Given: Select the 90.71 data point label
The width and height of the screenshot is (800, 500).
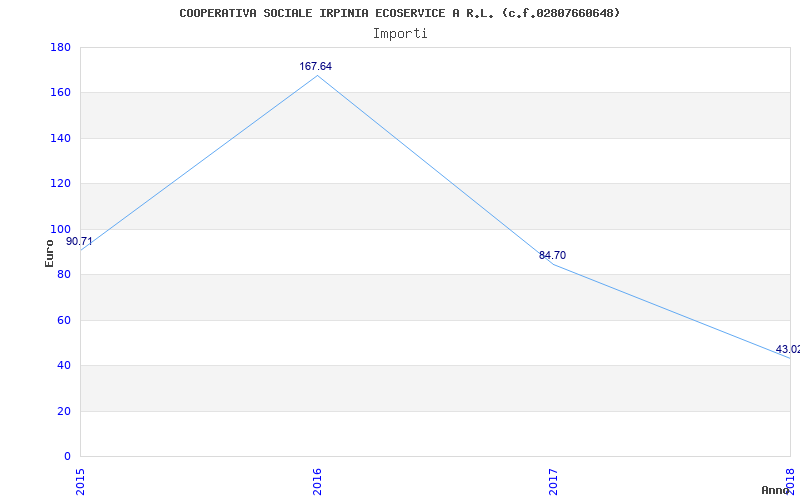Looking at the screenshot, I should tap(79, 241).
